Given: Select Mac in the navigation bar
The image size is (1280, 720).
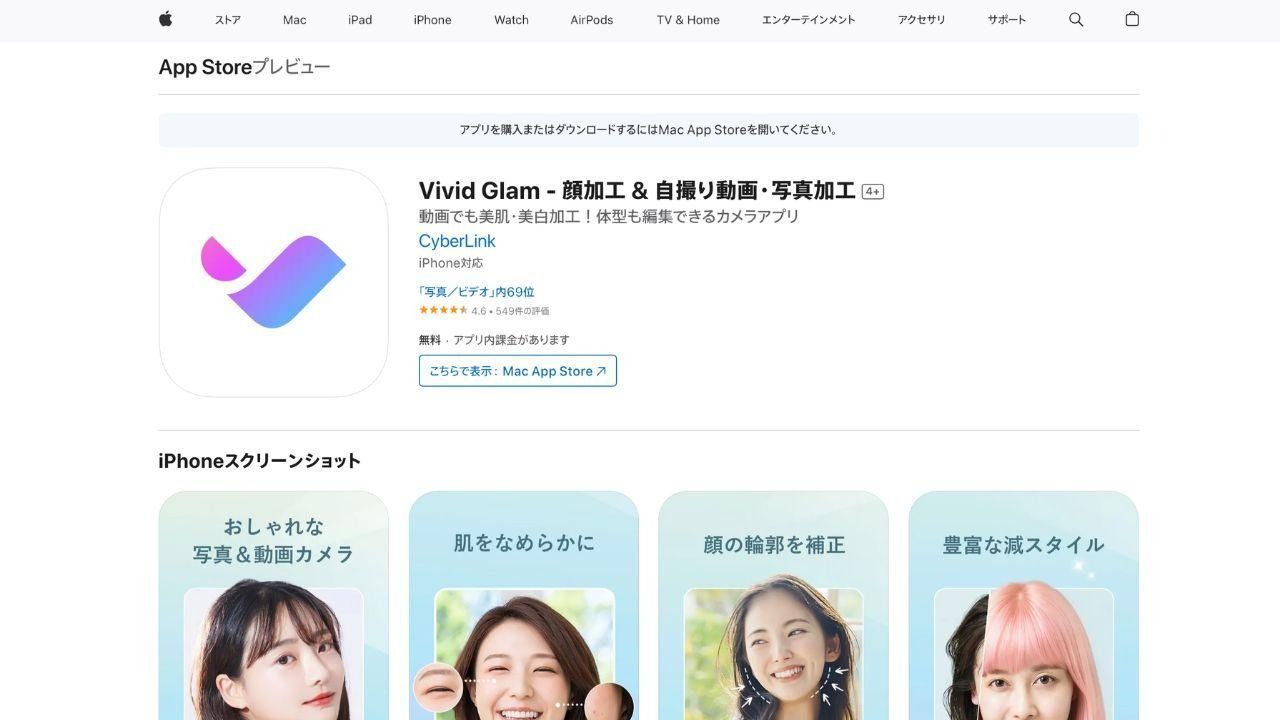Looking at the screenshot, I should coord(295,20).
